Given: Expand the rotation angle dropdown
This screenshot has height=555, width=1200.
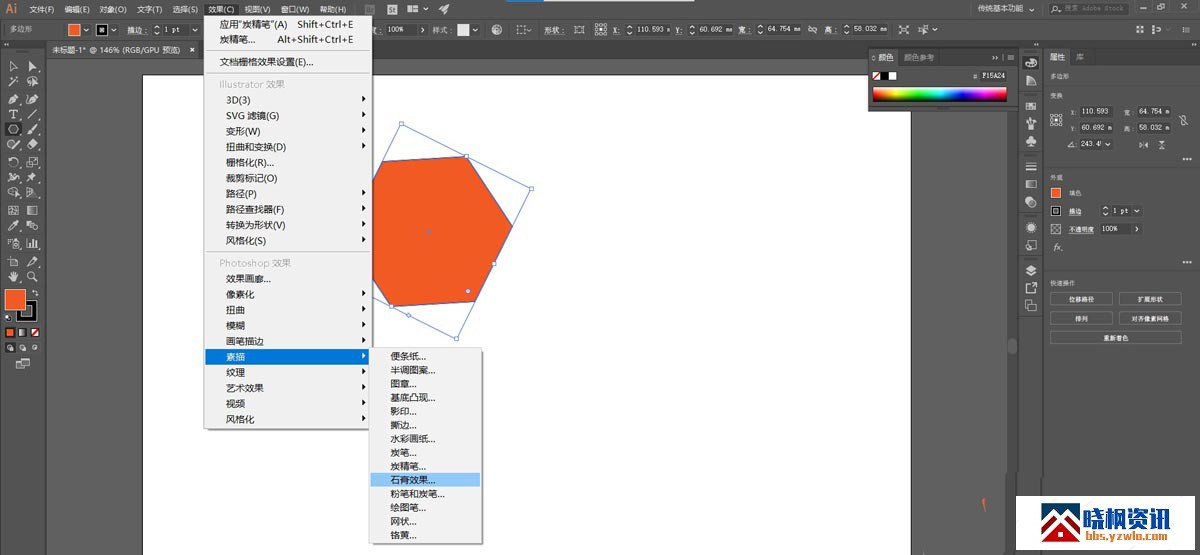Looking at the screenshot, I should (x=1108, y=144).
